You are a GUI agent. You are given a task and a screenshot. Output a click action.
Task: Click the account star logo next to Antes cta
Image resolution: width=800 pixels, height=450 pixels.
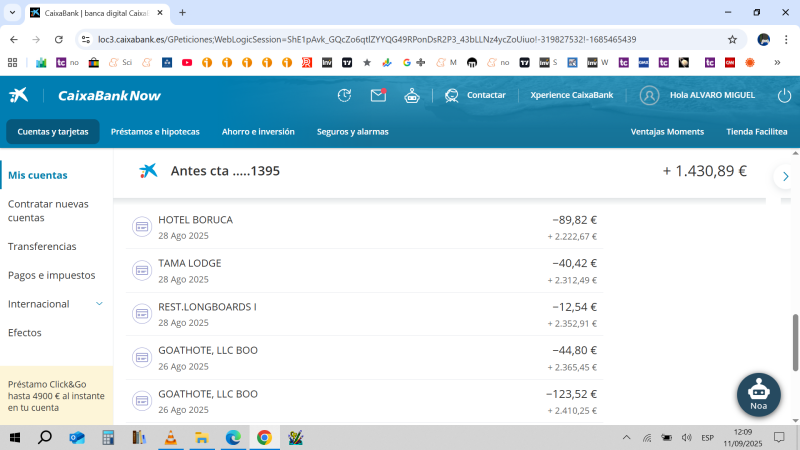[148, 171]
